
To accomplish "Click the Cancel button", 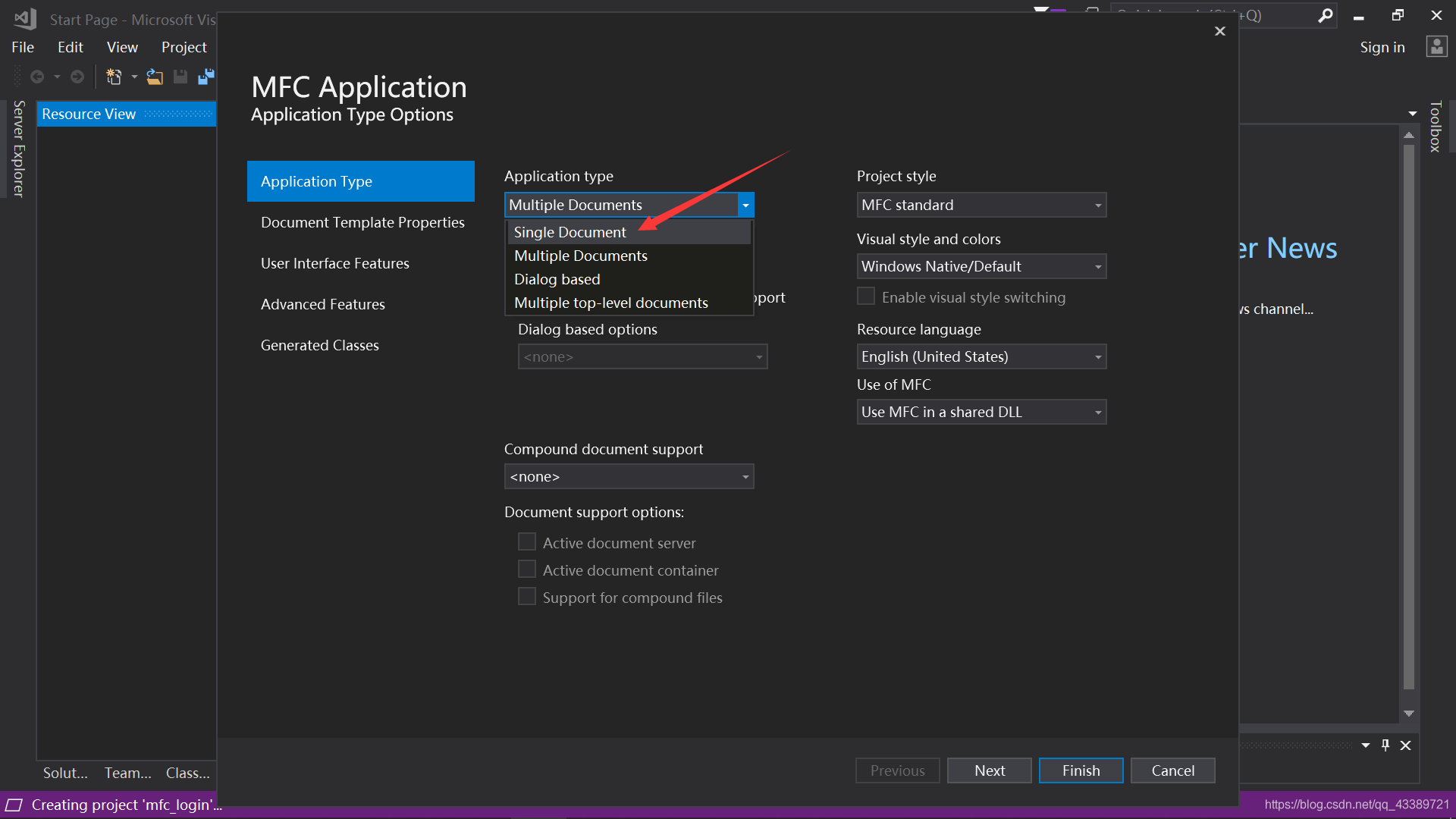I will [1172, 770].
